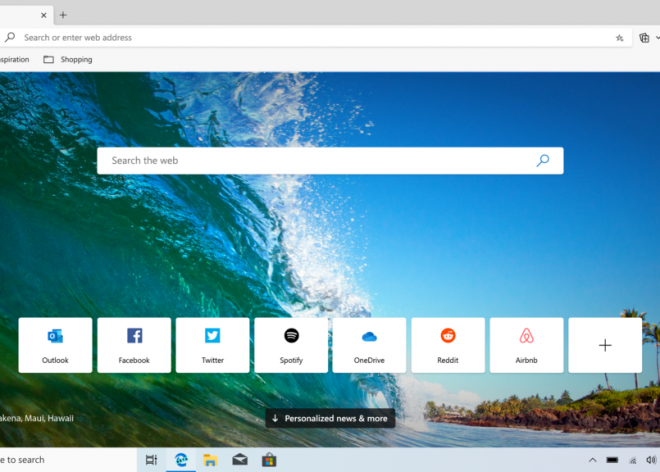Open a new tab with plus button

pyautogui.click(x=63, y=15)
